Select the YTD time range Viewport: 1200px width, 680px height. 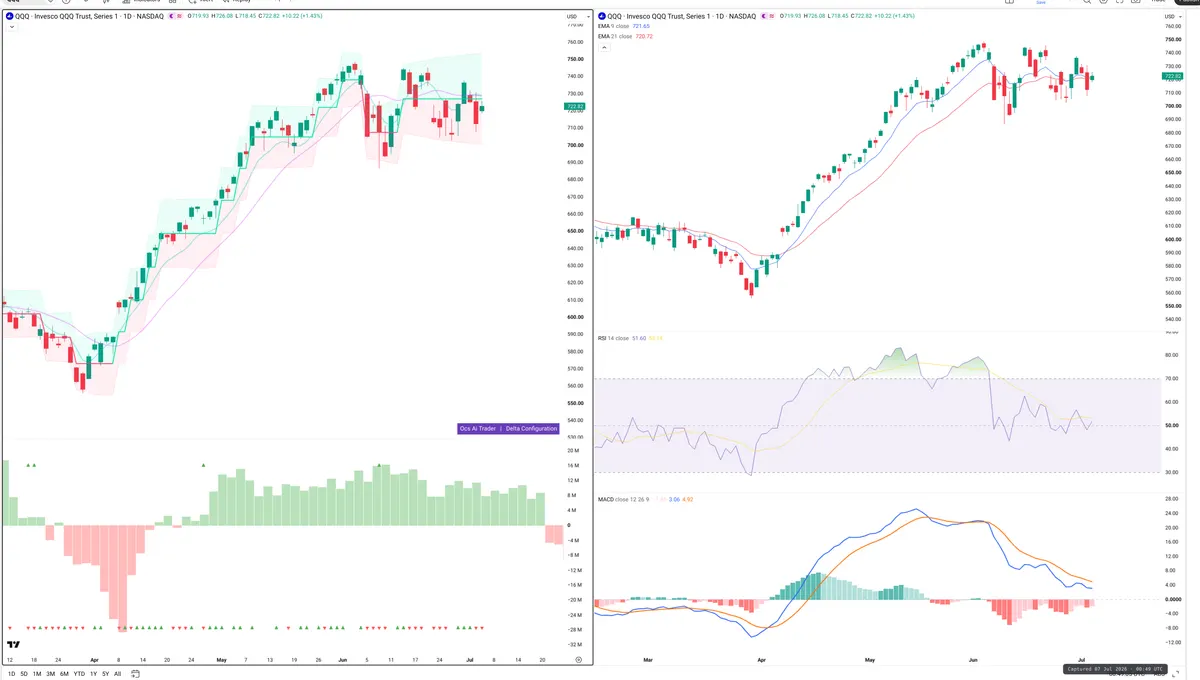80,674
